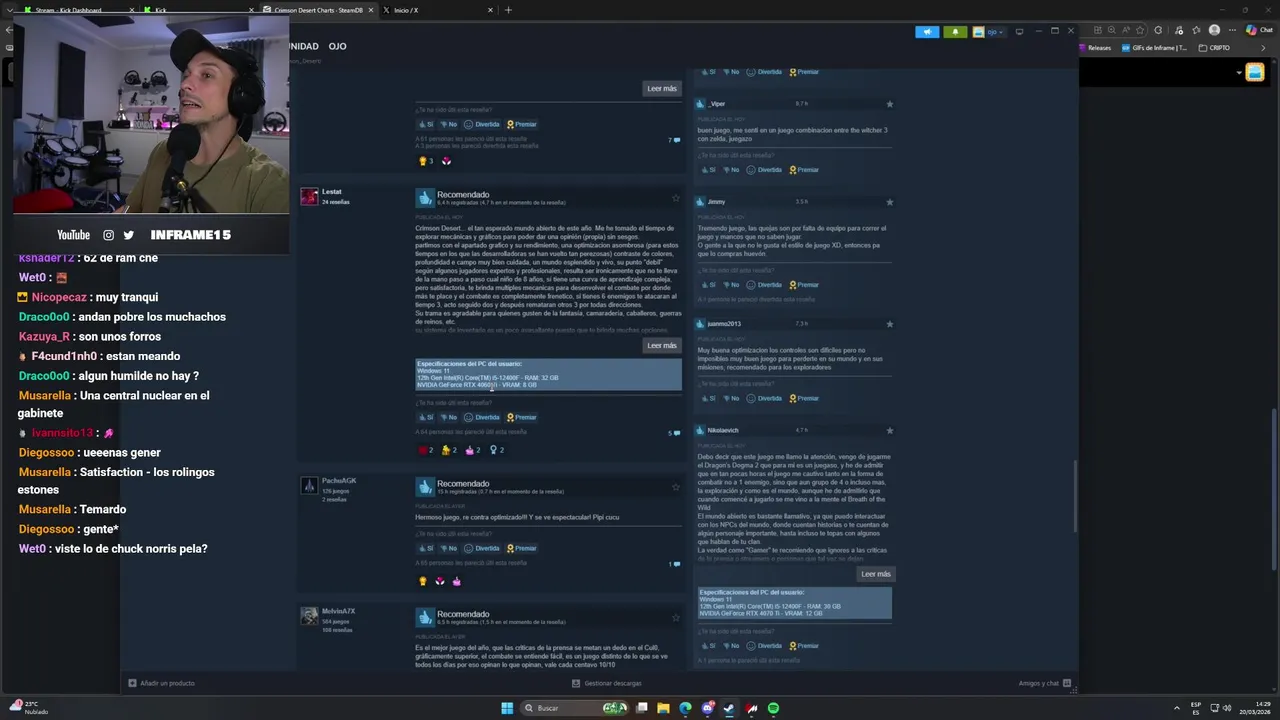Viewport: 1280px width, 720px height.
Task: Switch to the Inicio / X tab
Action: (437, 10)
